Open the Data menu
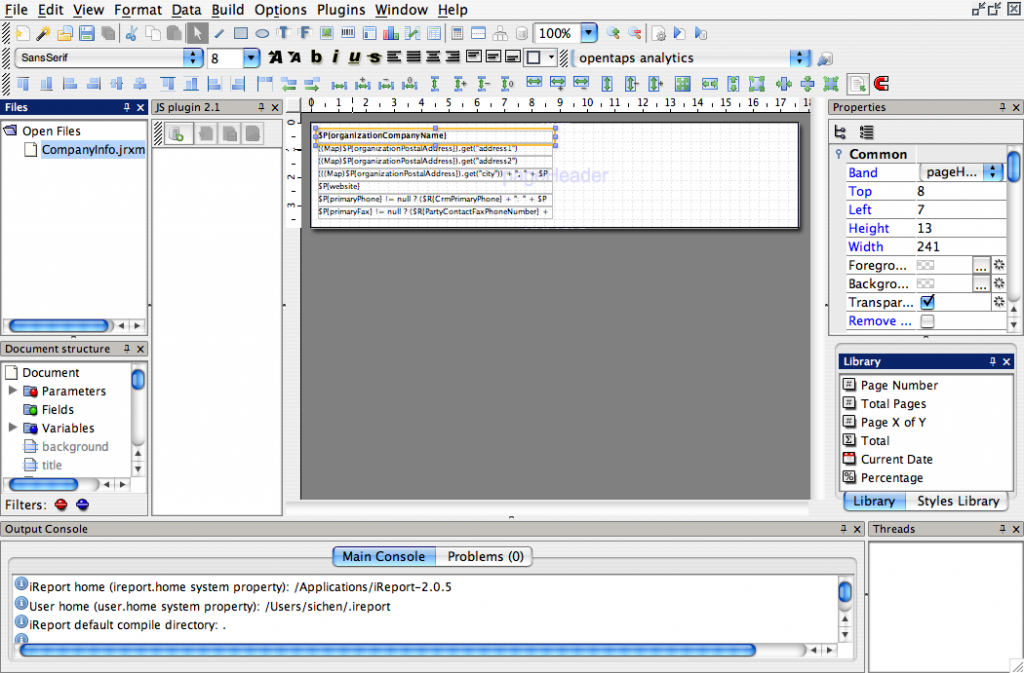1024x673 pixels. (186, 10)
